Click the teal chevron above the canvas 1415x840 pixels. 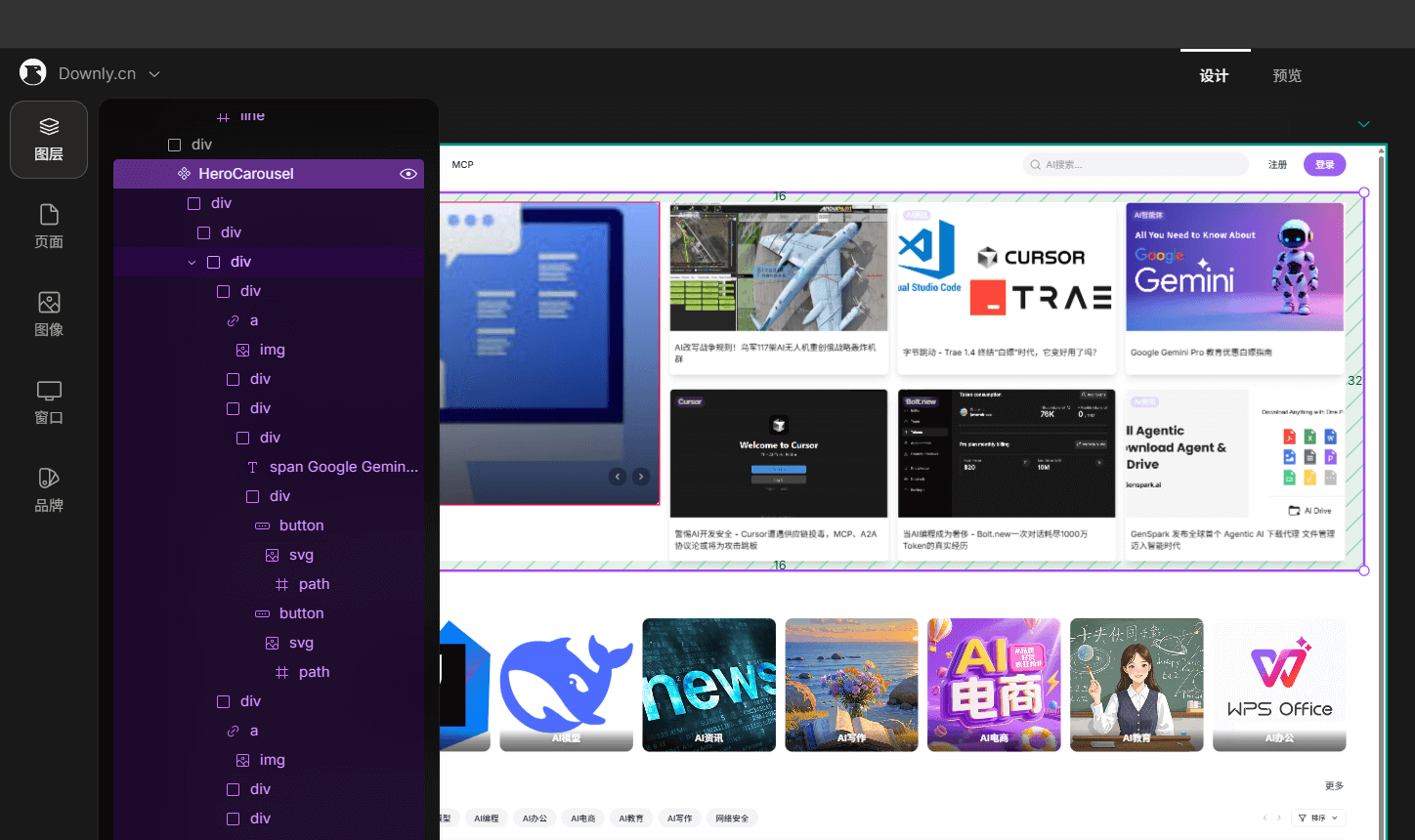pos(1364,124)
